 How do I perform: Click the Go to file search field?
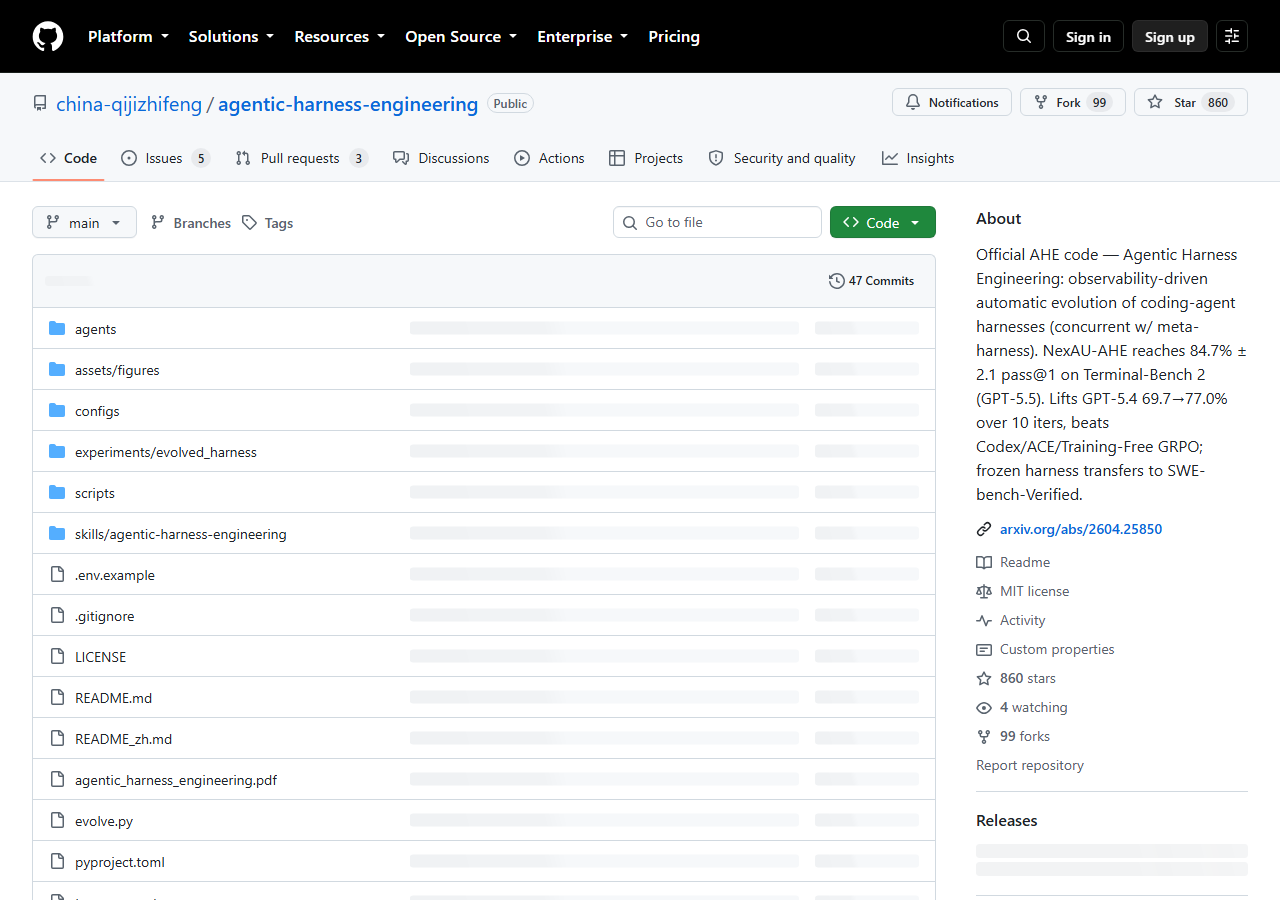tap(717, 222)
